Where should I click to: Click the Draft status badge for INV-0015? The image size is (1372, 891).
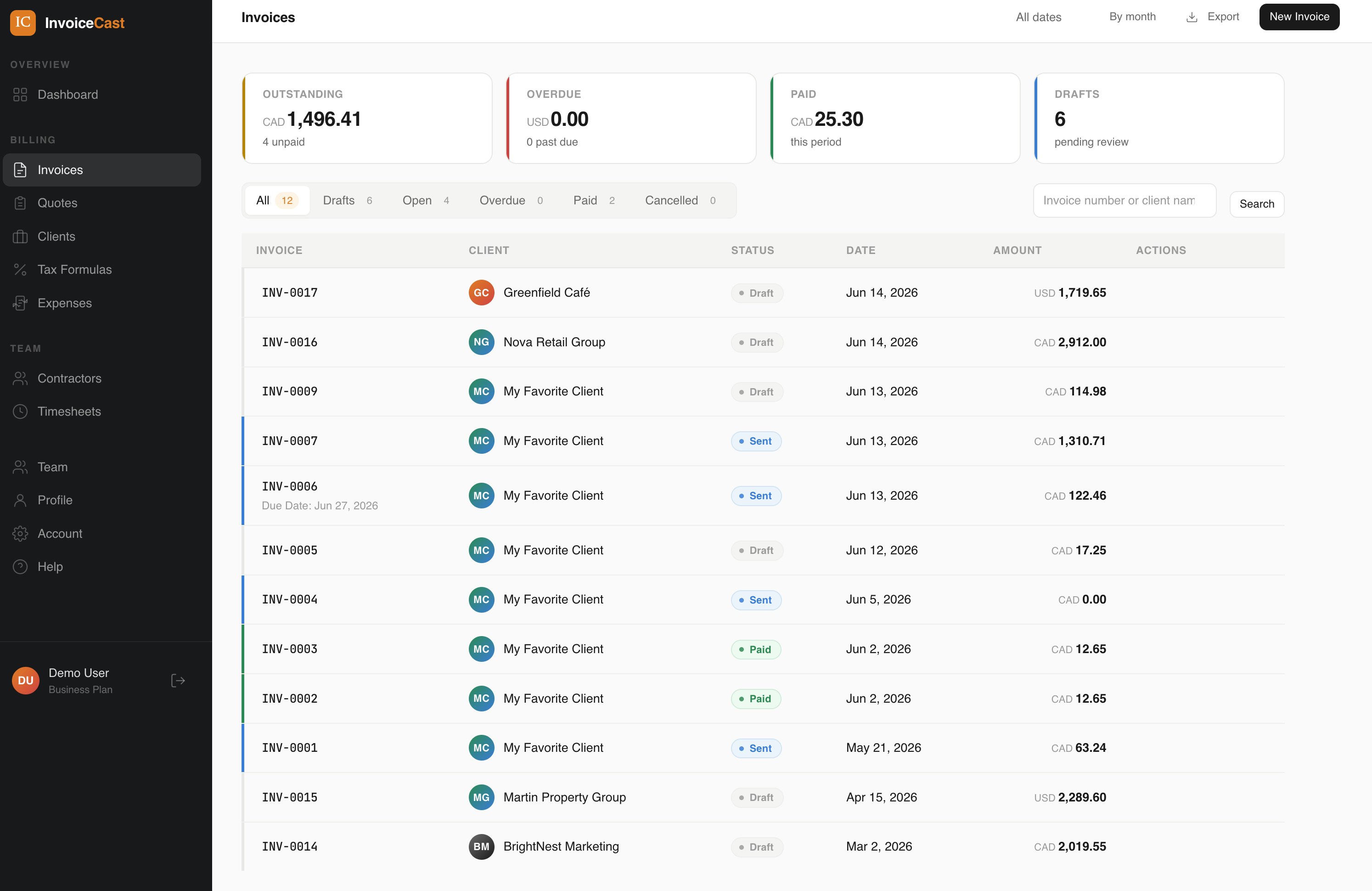757,798
